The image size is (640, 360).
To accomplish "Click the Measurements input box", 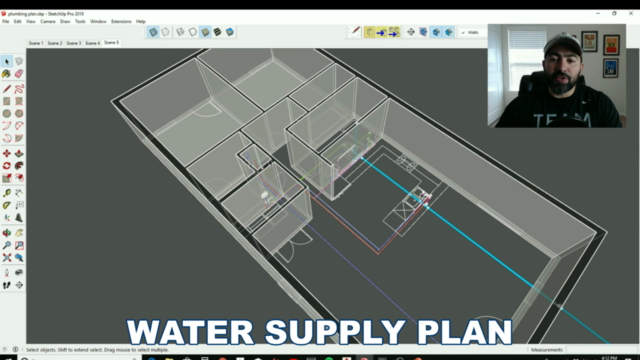I will pos(602,350).
